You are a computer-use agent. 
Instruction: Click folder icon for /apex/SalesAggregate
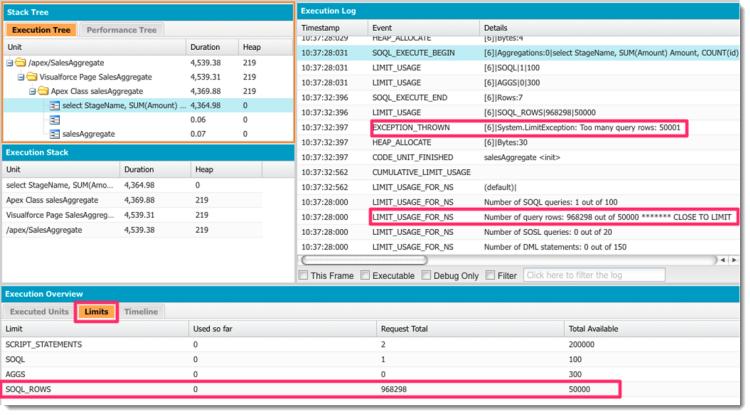pyautogui.click(x=19, y=62)
